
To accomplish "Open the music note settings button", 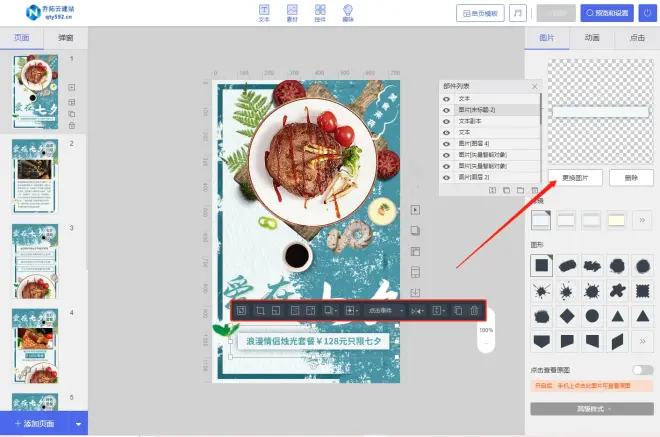I will click(518, 13).
